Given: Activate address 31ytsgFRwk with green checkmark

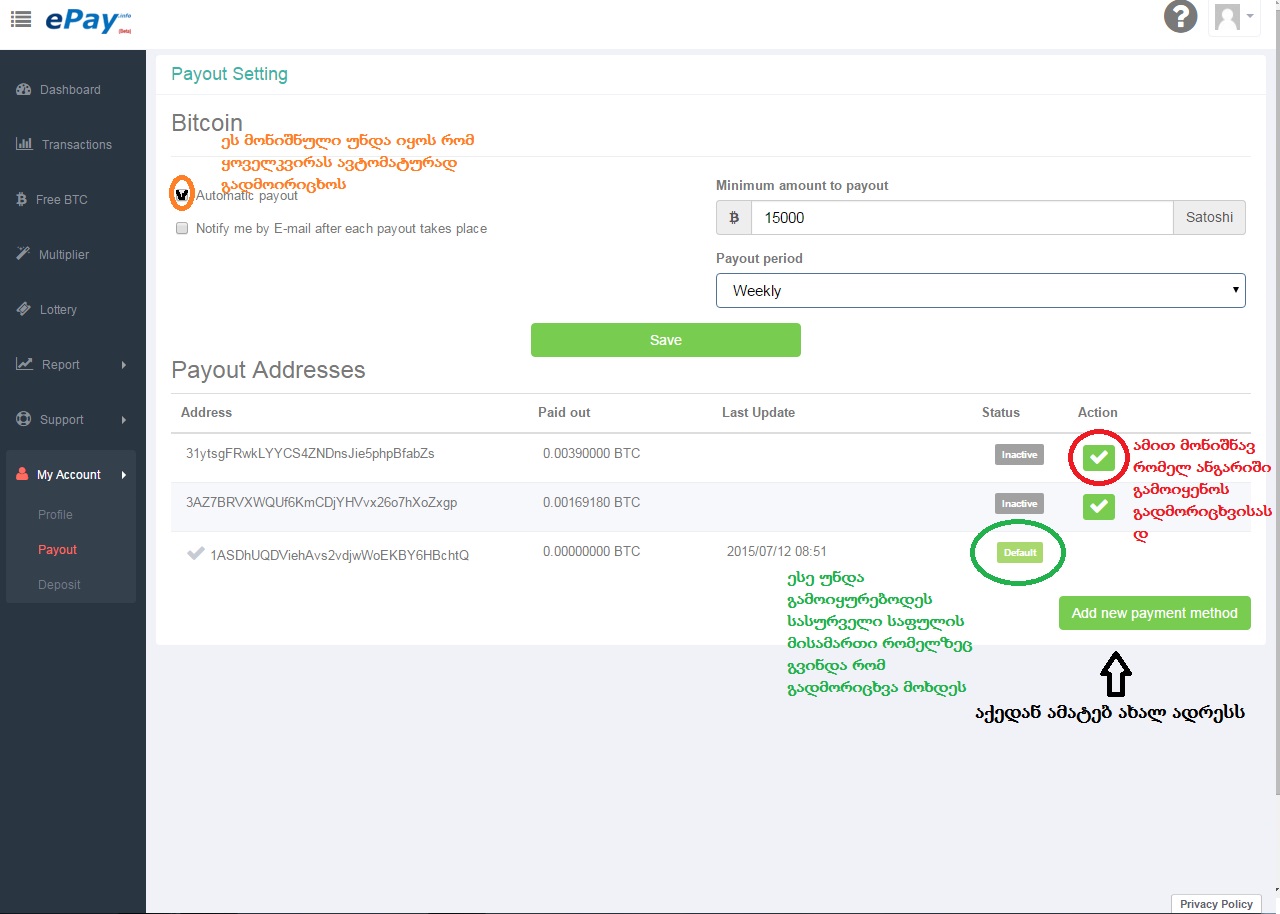Looking at the screenshot, I should pos(1099,458).
